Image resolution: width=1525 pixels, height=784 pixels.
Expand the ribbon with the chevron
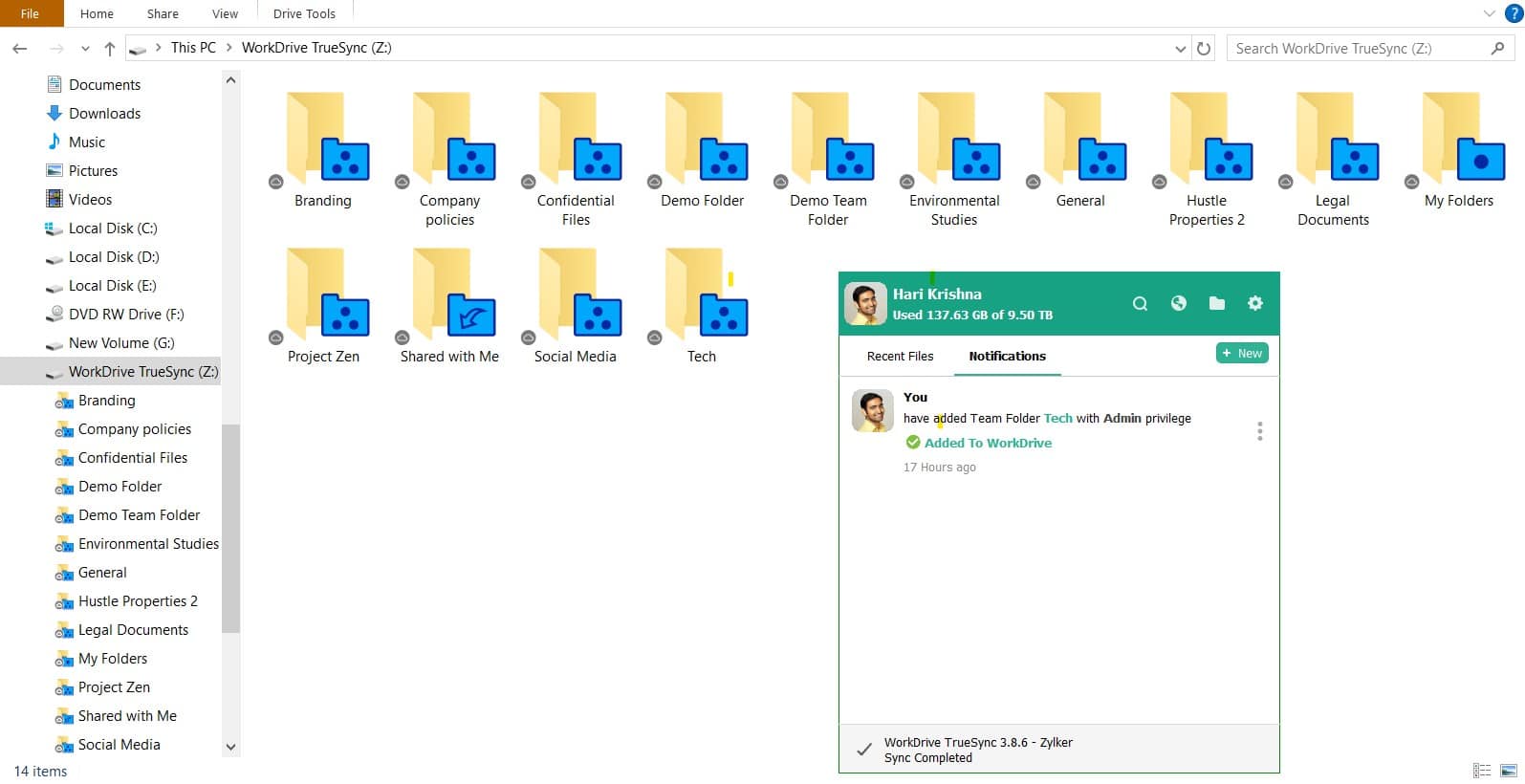(1489, 13)
